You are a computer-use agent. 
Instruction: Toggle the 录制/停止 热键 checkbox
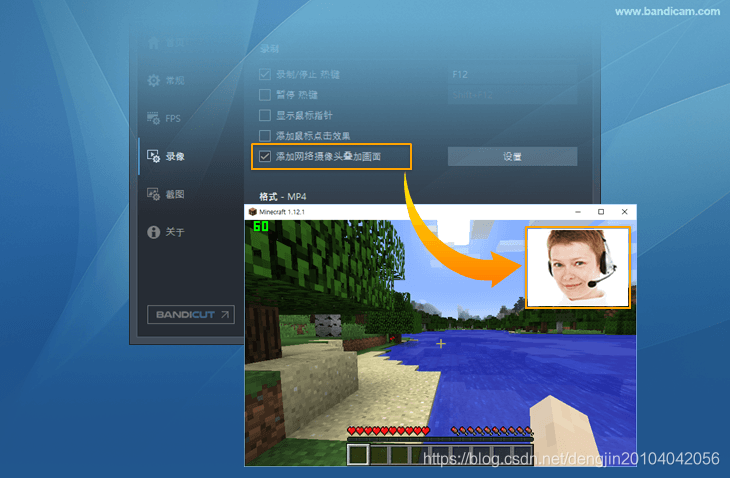point(265,74)
